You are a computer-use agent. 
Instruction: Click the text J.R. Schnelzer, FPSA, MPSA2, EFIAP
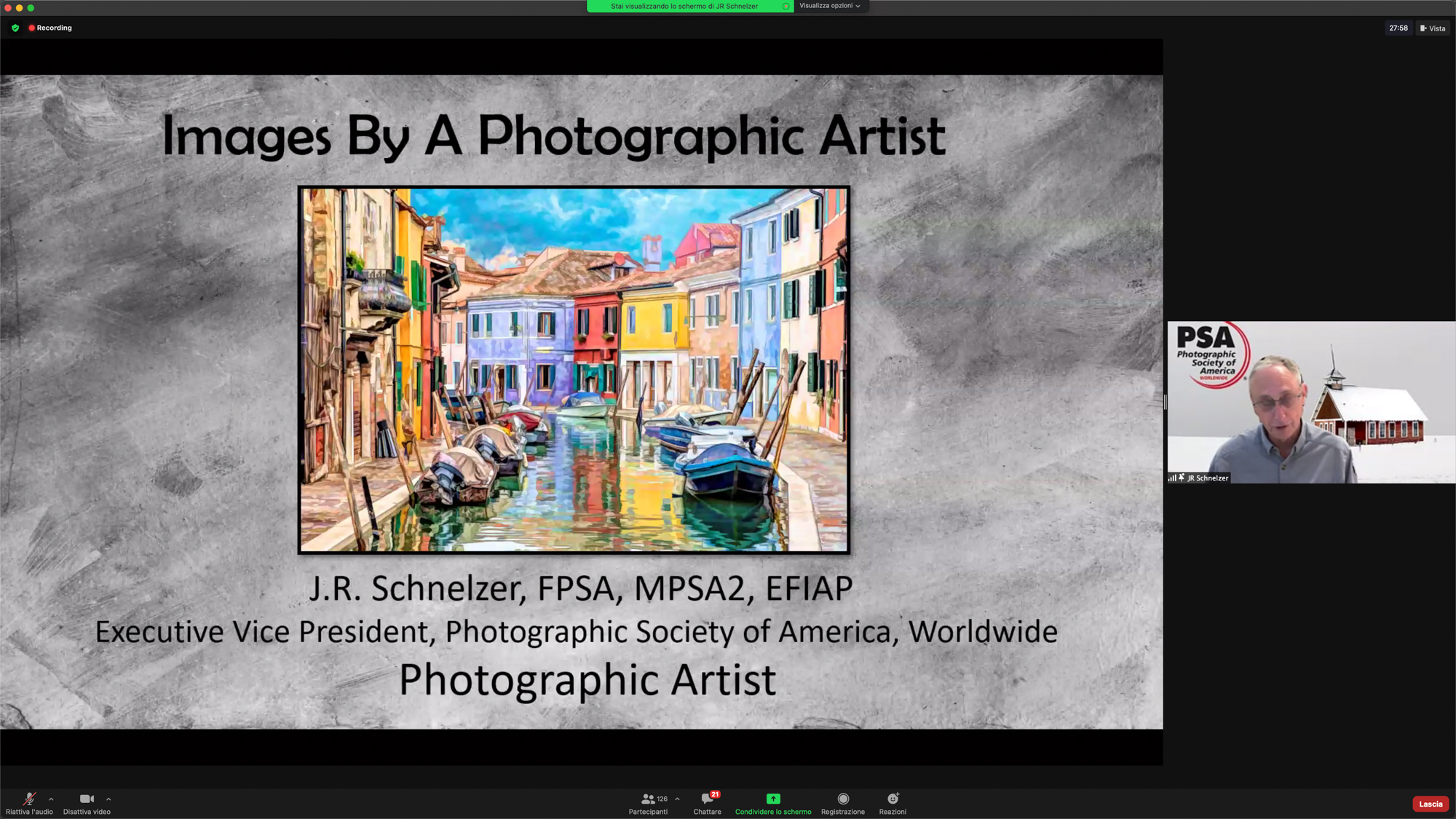click(581, 588)
